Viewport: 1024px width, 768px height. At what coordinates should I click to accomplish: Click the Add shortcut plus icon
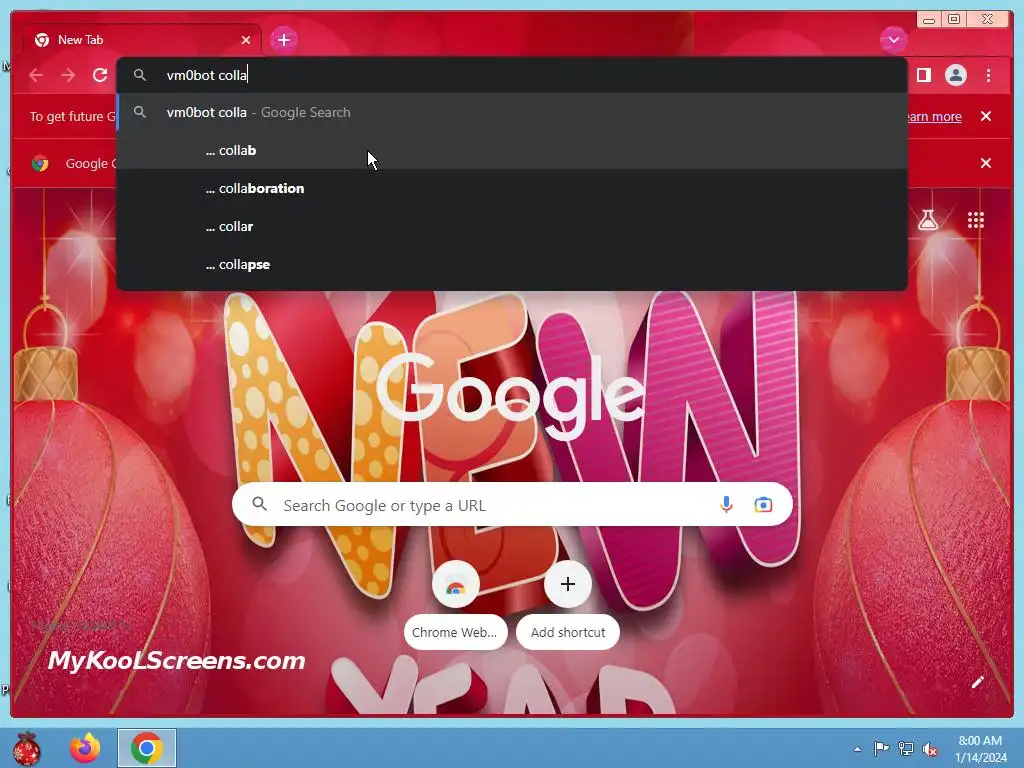pos(568,584)
